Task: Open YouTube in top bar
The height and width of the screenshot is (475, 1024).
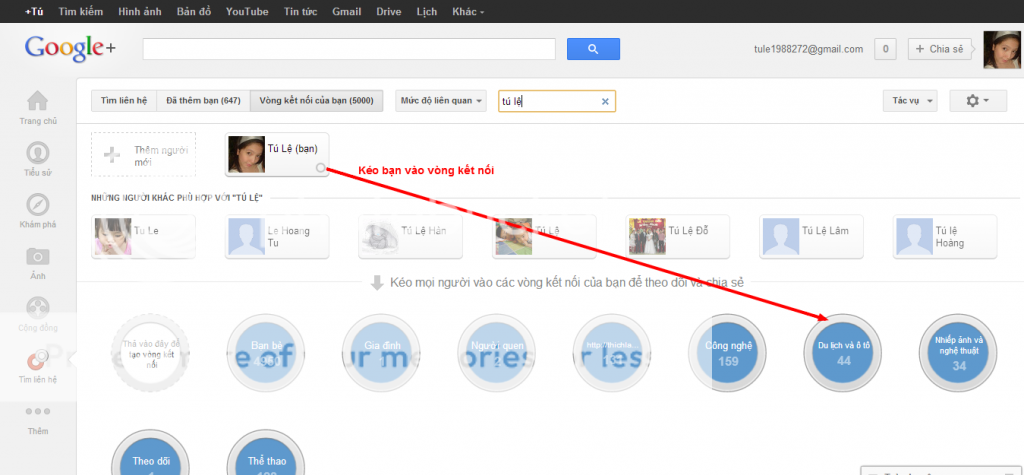Action: 247,12
